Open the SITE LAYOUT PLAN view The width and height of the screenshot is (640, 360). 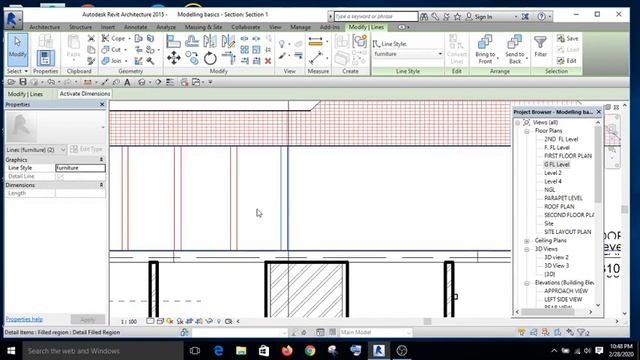click(567, 232)
